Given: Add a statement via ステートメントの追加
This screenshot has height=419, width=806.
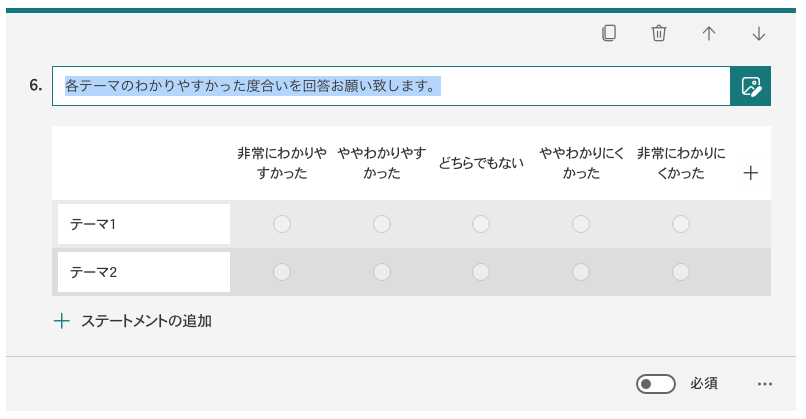Looking at the screenshot, I should point(146,321).
